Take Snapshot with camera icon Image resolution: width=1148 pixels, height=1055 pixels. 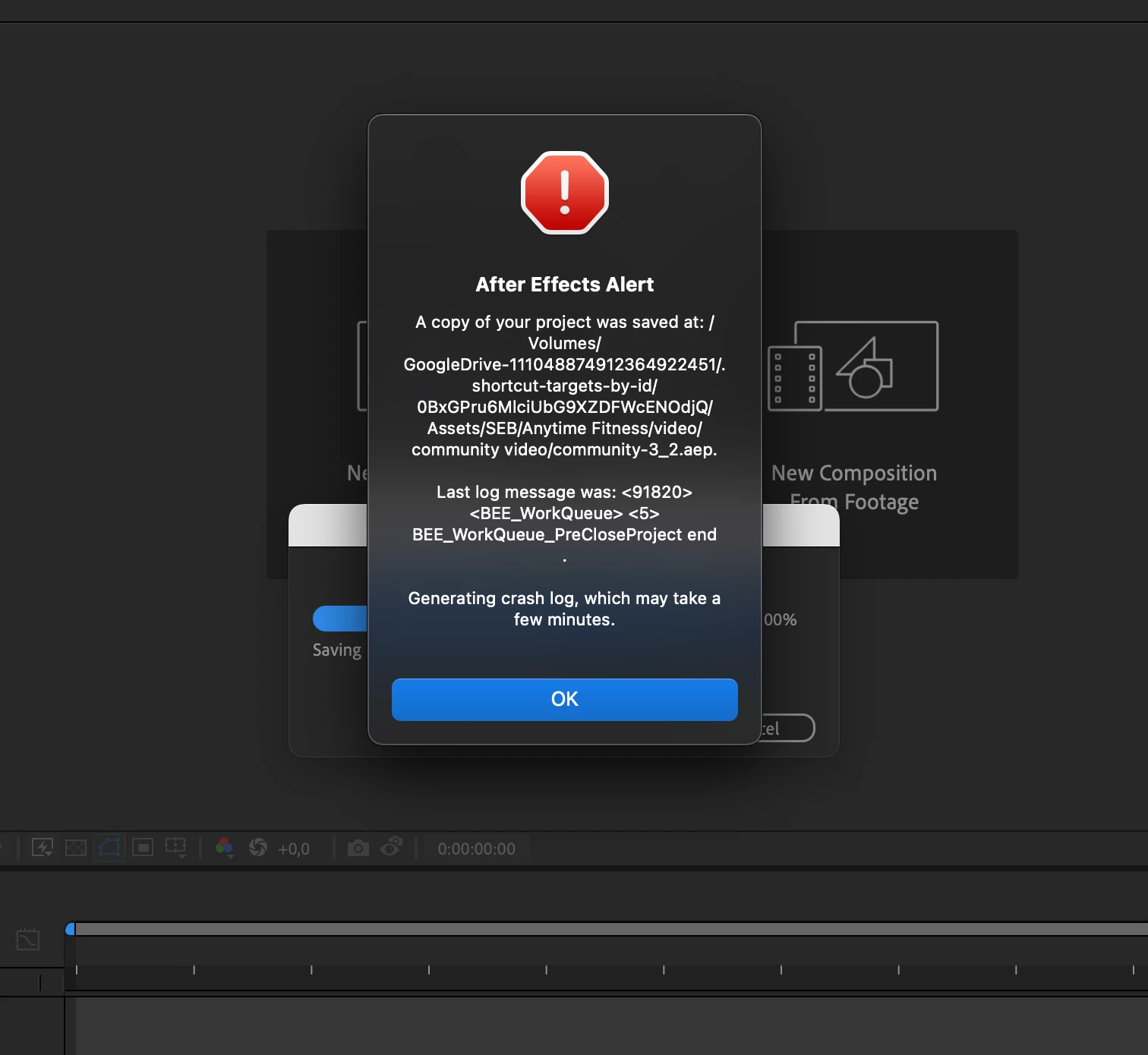click(x=358, y=848)
